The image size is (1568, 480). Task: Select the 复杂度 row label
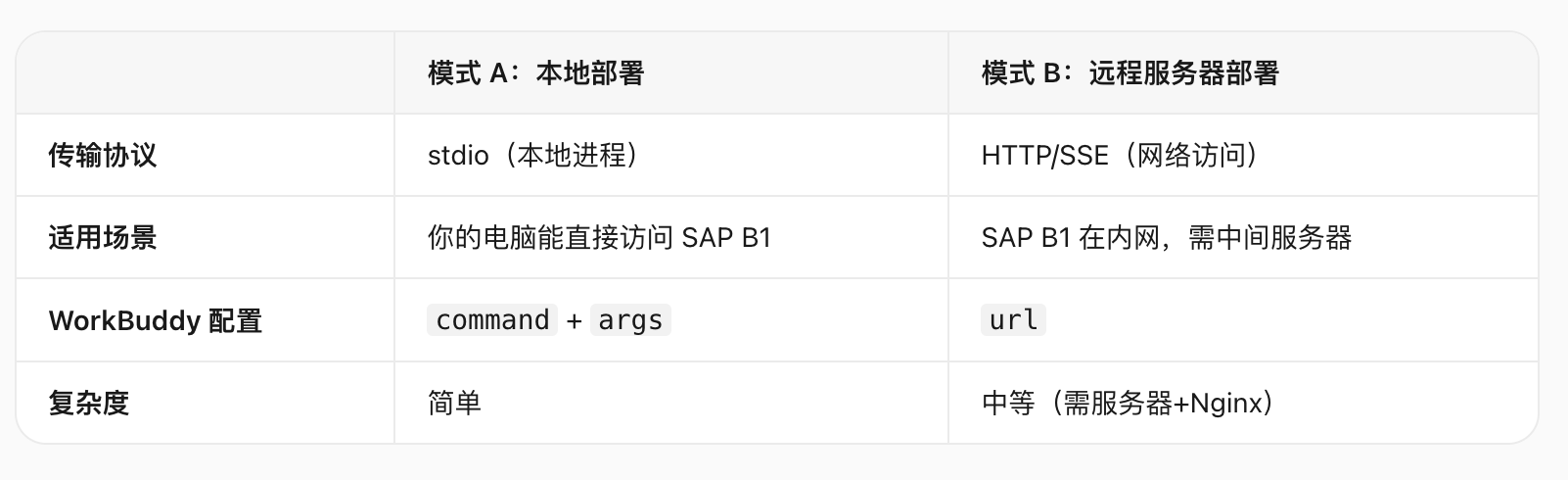89,403
